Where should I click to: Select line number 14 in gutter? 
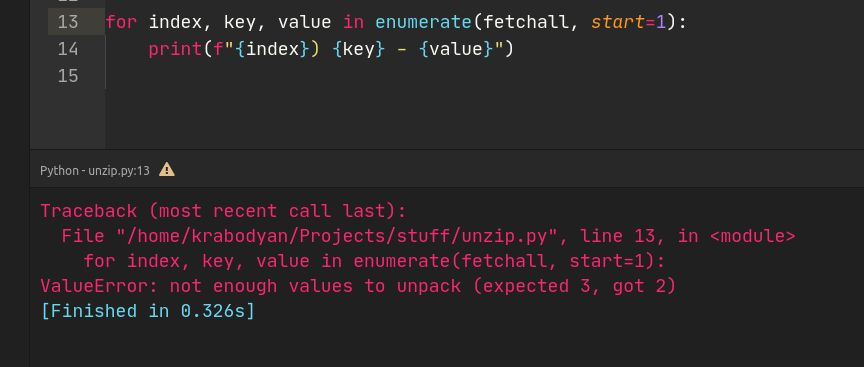click(x=68, y=49)
